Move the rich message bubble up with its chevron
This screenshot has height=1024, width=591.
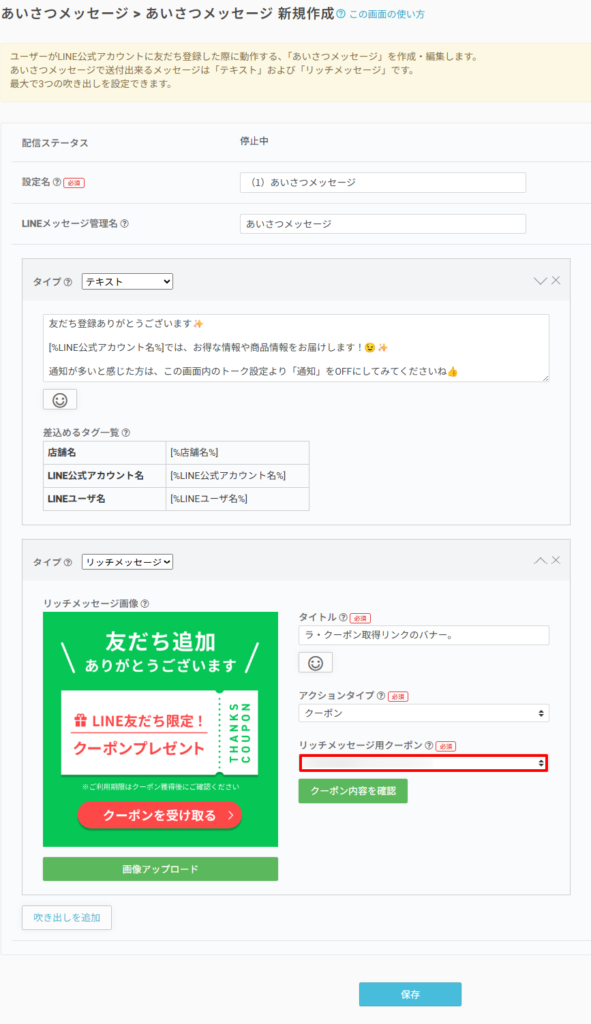click(x=540, y=560)
